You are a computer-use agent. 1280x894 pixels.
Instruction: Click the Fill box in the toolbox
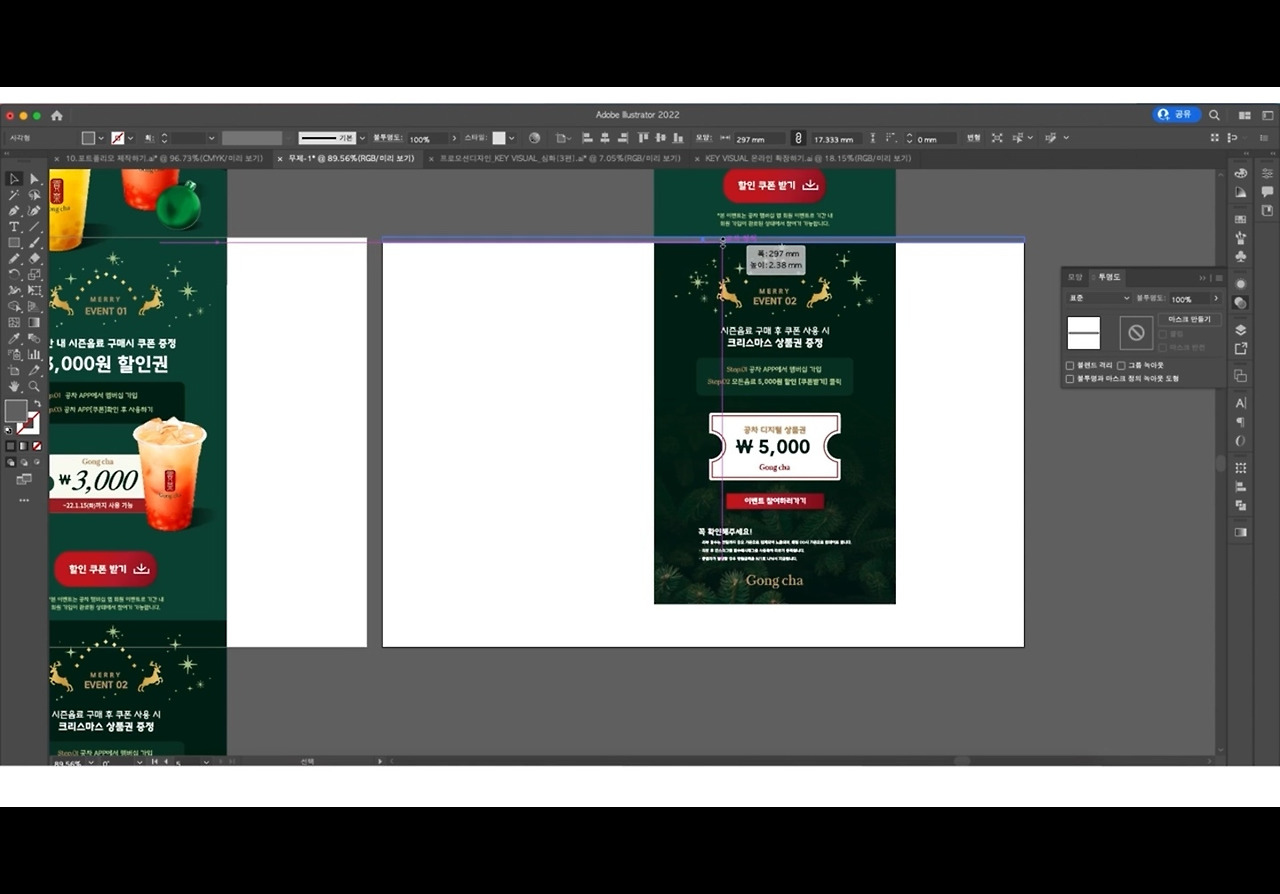[x=16, y=411]
